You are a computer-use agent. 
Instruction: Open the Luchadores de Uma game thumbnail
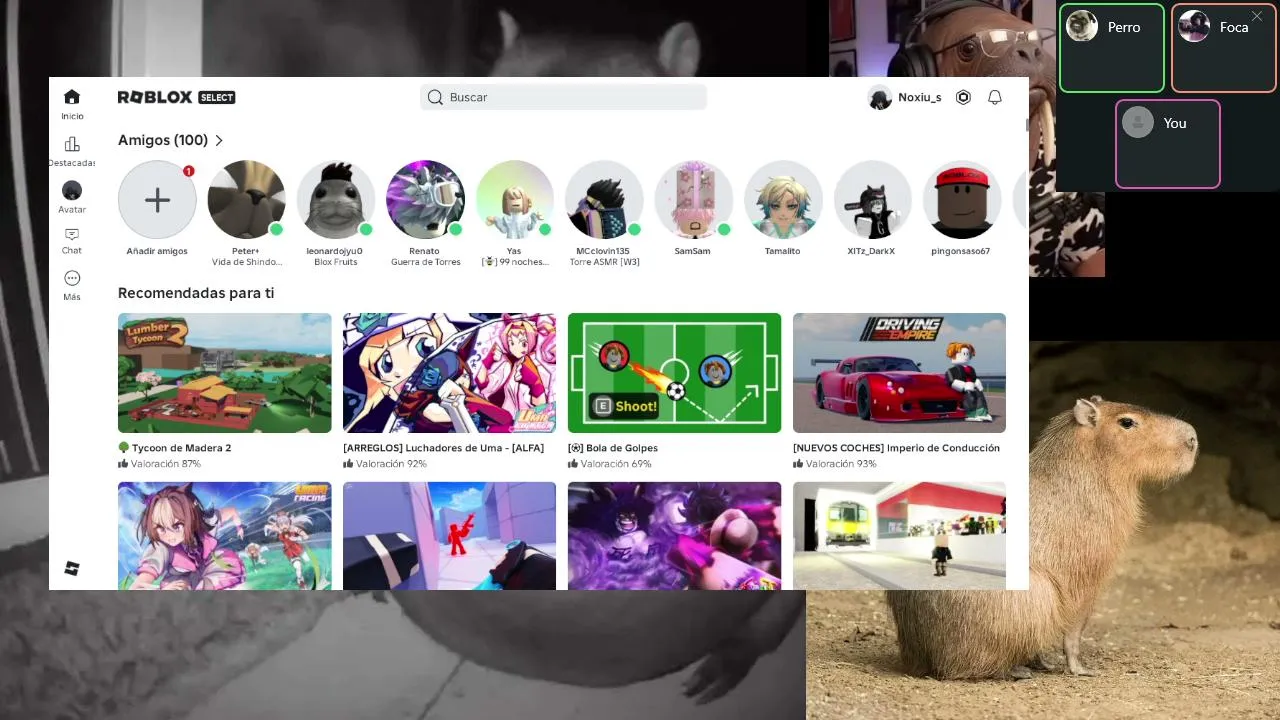pyautogui.click(x=450, y=373)
